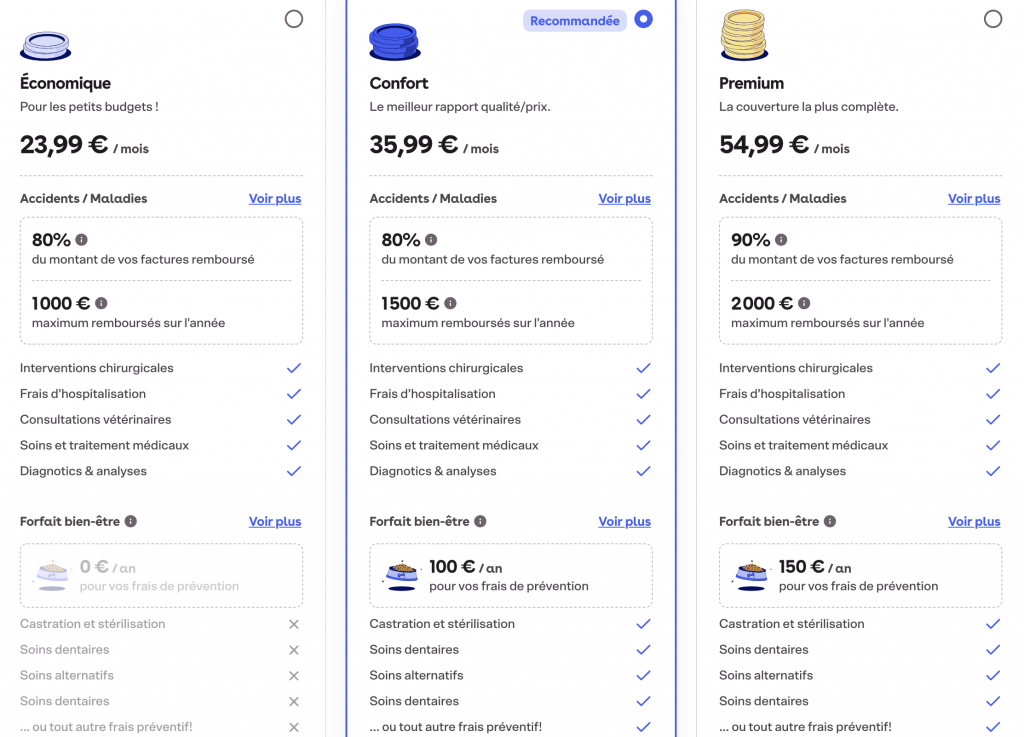Click info icon by Confort Forfait bien-être

tap(480, 521)
